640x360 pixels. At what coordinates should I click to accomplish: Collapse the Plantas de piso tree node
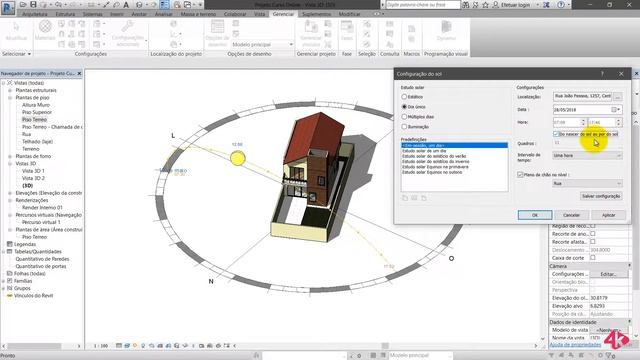pyautogui.click(x=10, y=98)
